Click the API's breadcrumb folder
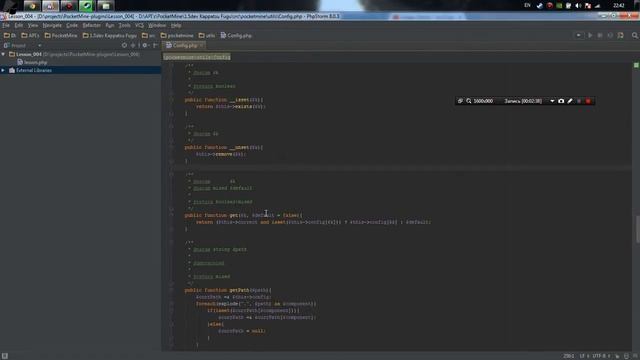 pos(30,36)
